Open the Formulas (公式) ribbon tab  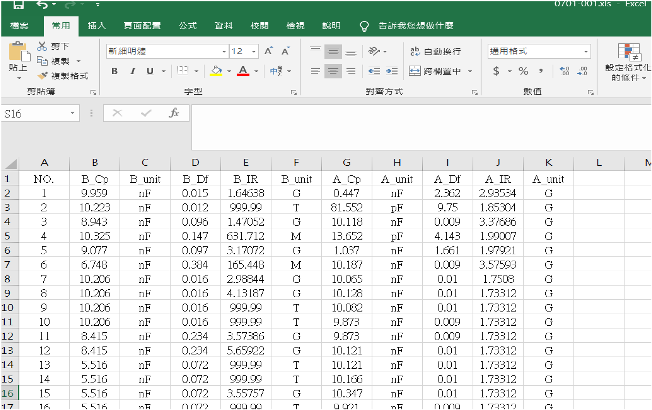pos(187,25)
